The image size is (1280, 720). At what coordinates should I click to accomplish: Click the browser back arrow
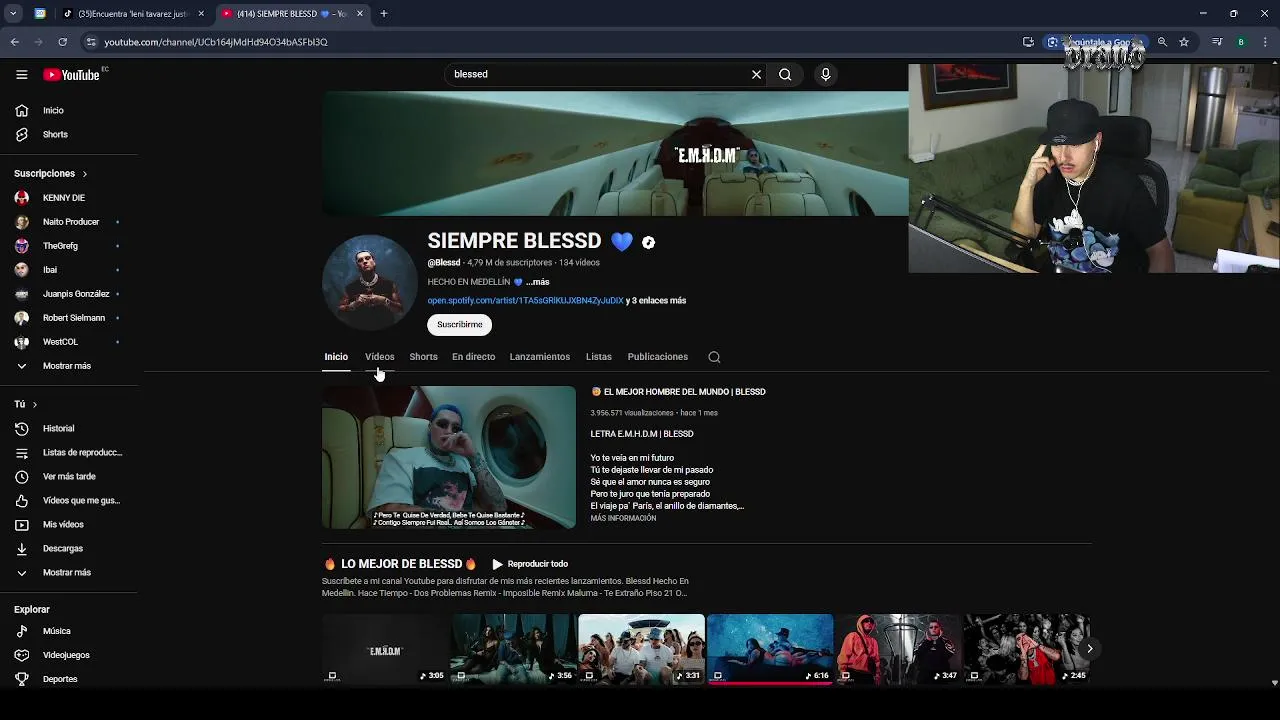pyautogui.click(x=14, y=42)
